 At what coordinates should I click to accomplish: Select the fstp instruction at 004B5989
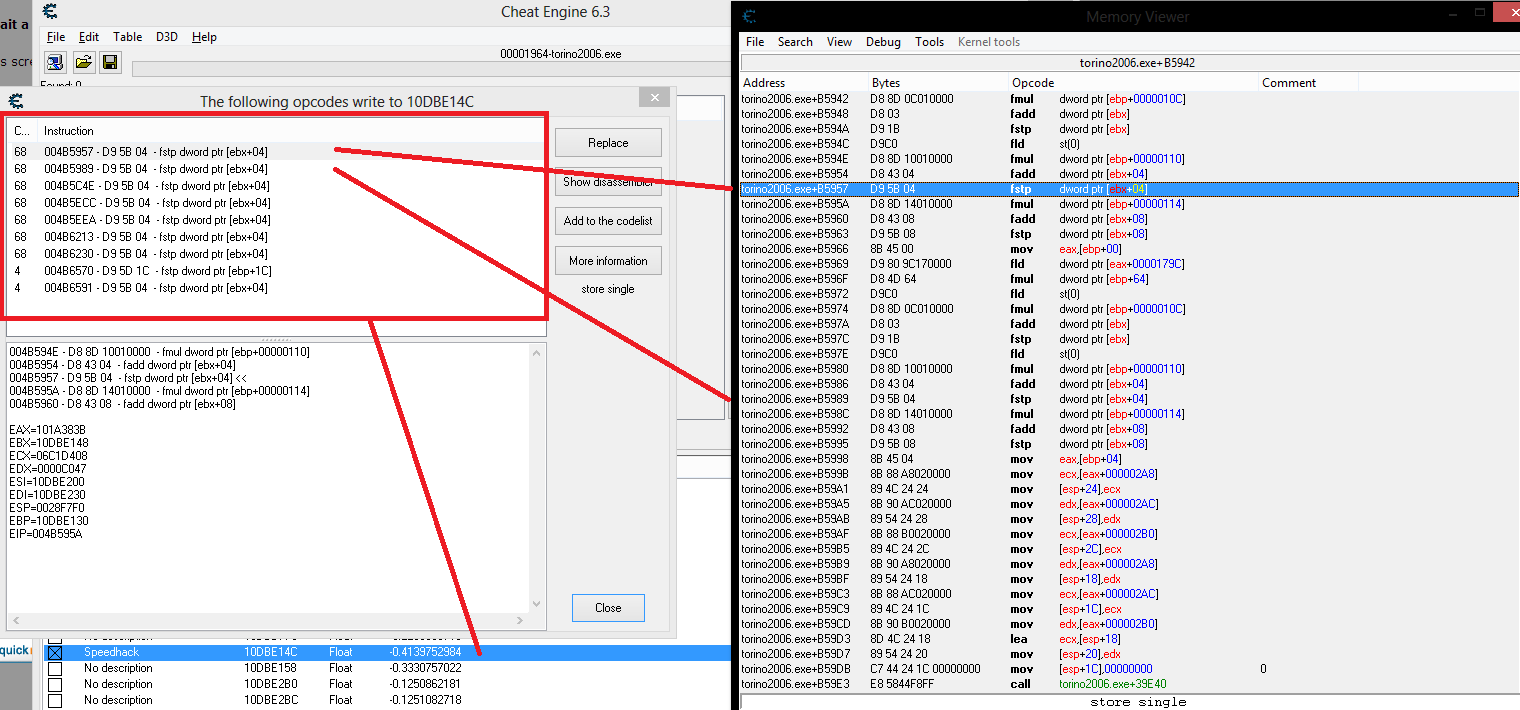[x=156, y=169]
